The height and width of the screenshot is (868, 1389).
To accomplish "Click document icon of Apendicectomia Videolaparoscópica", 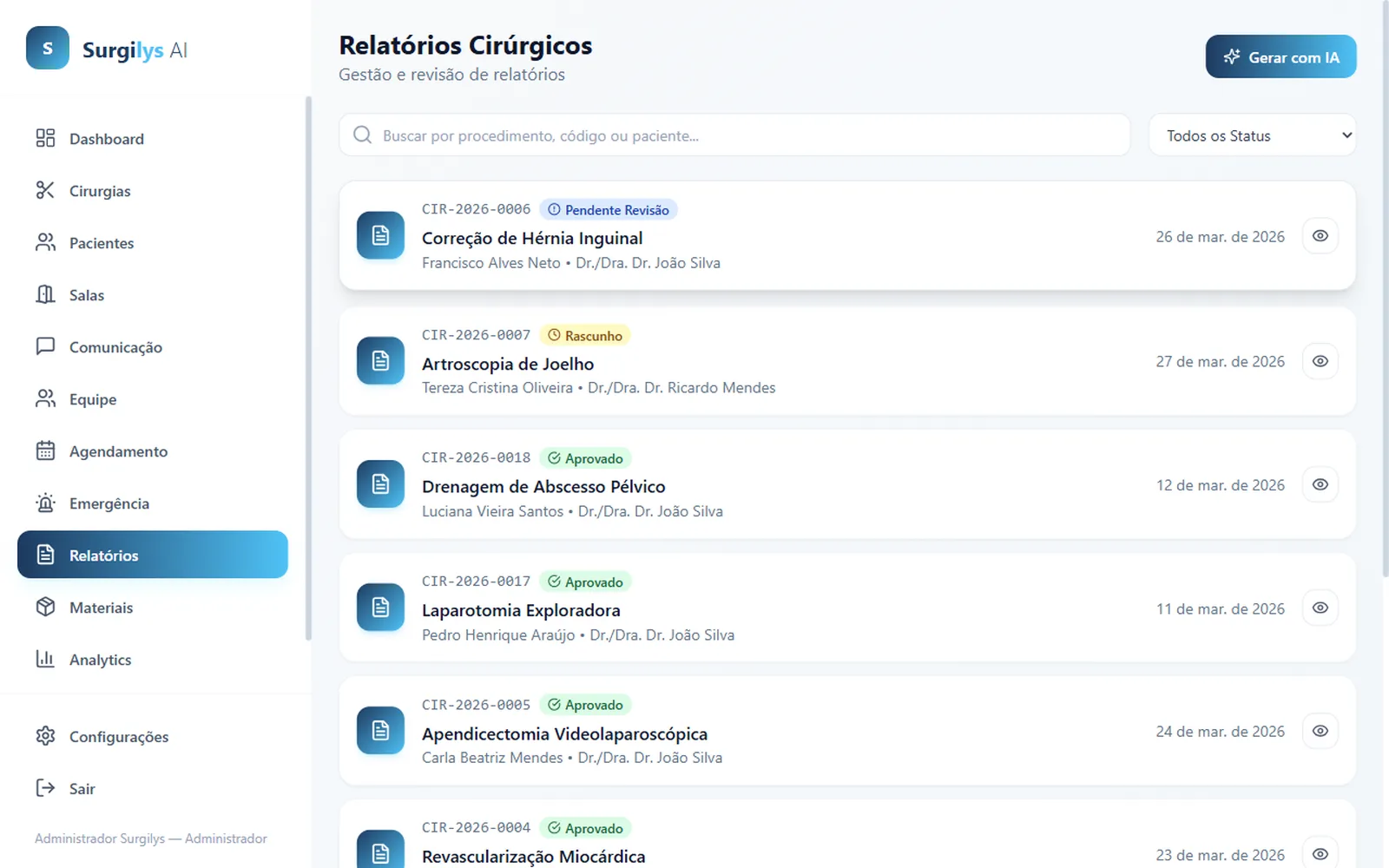I will click(380, 730).
